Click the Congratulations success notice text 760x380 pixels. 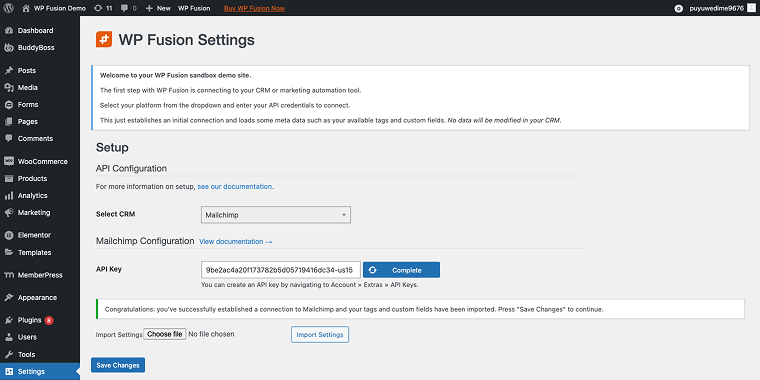[x=354, y=309]
